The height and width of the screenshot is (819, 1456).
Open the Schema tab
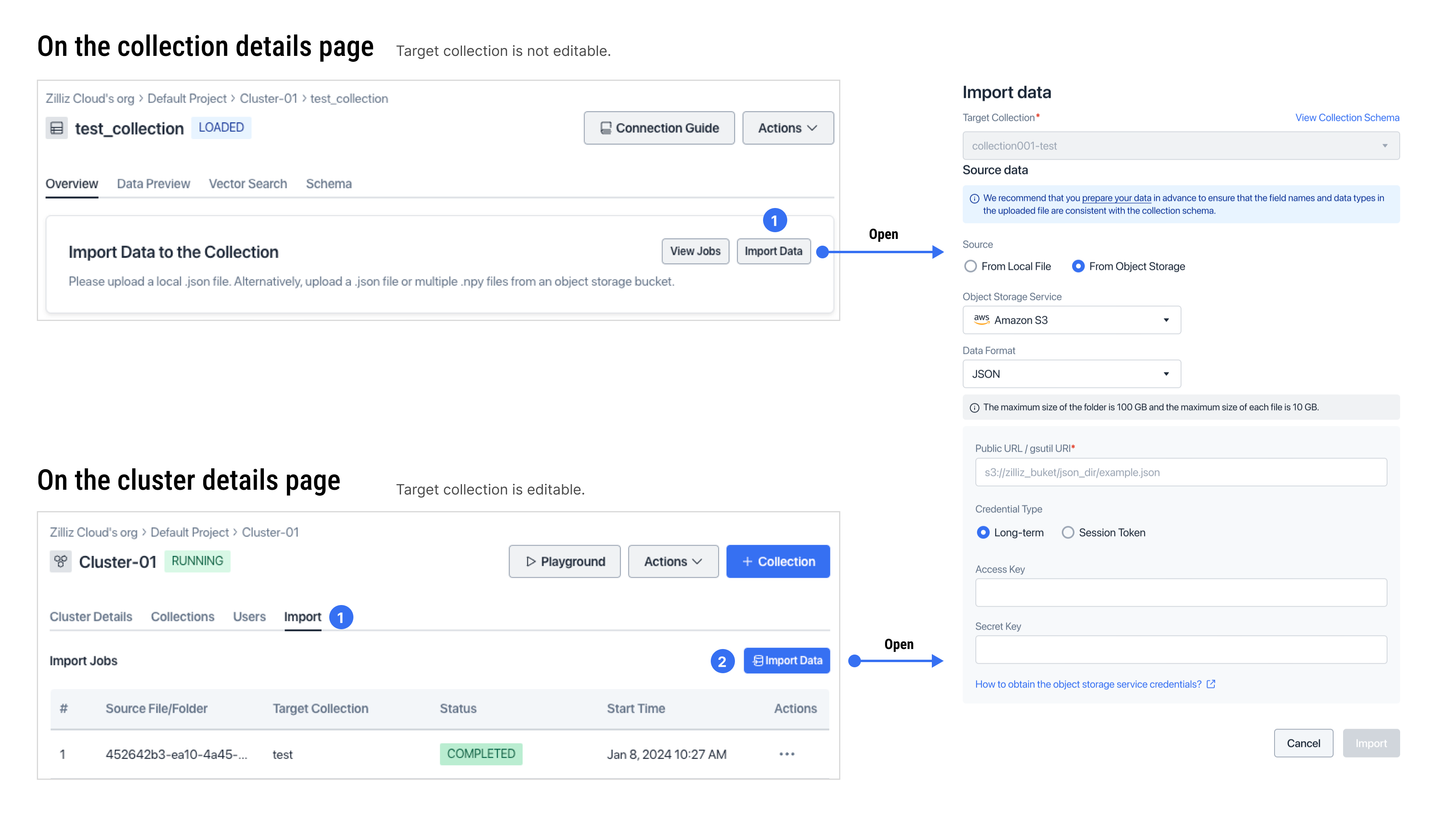click(x=328, y=184)
